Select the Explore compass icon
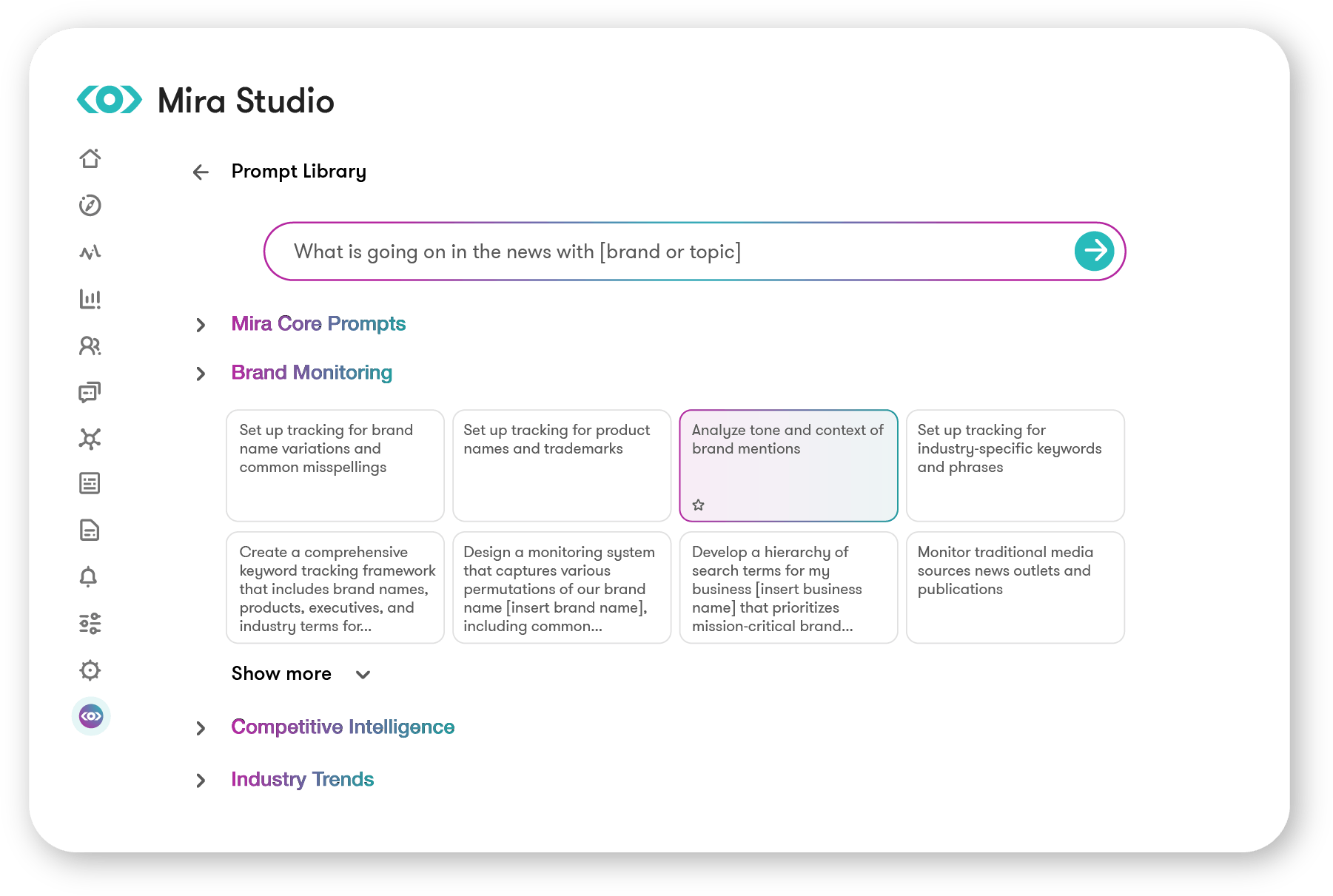The height and width of the screenshot is (896, 1333). tap(90, 206)
